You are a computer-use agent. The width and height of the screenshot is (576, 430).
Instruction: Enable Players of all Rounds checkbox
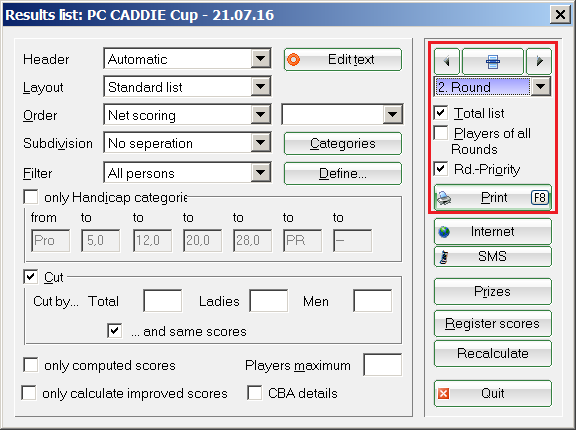[441, 133]
